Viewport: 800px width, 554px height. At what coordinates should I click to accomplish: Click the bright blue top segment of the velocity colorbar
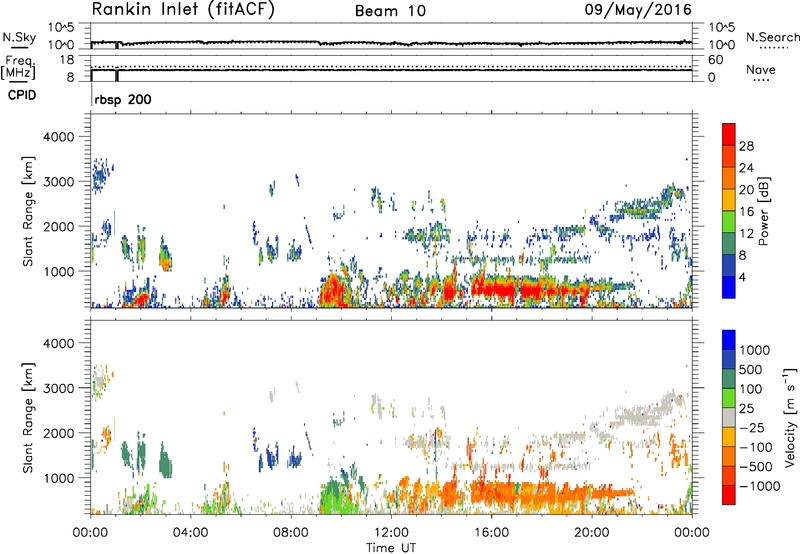pyautogui.click(x=729, y=340)
